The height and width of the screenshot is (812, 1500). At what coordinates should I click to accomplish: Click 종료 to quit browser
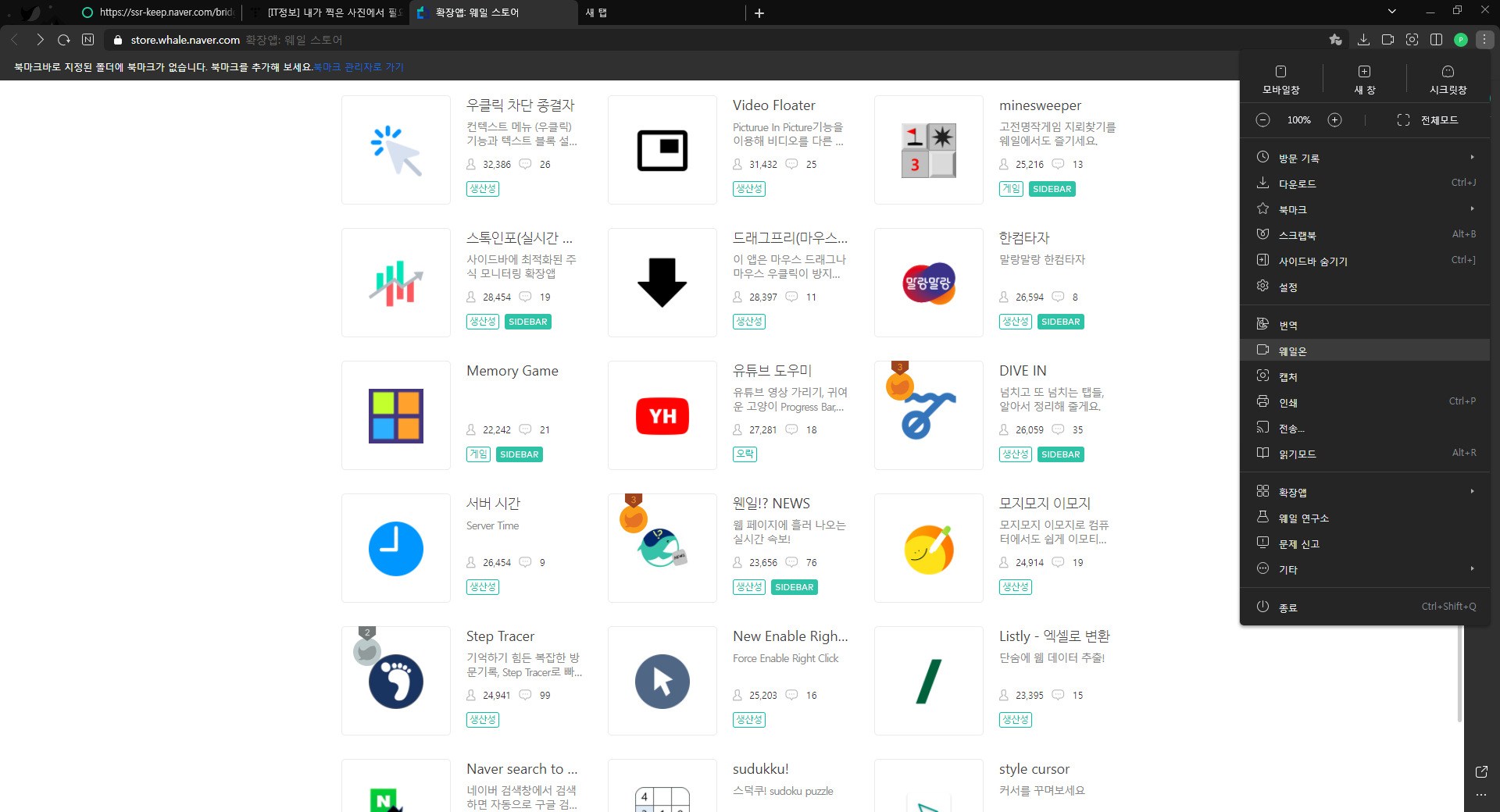coord(1365,607)
